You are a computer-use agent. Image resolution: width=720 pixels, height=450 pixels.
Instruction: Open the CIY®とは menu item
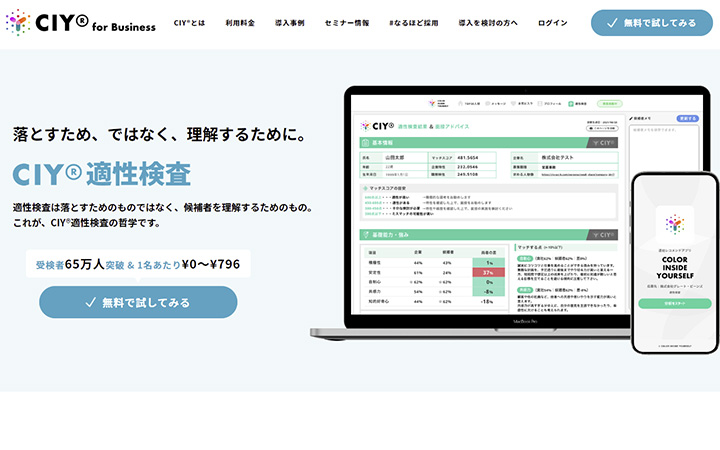point(189,22)
